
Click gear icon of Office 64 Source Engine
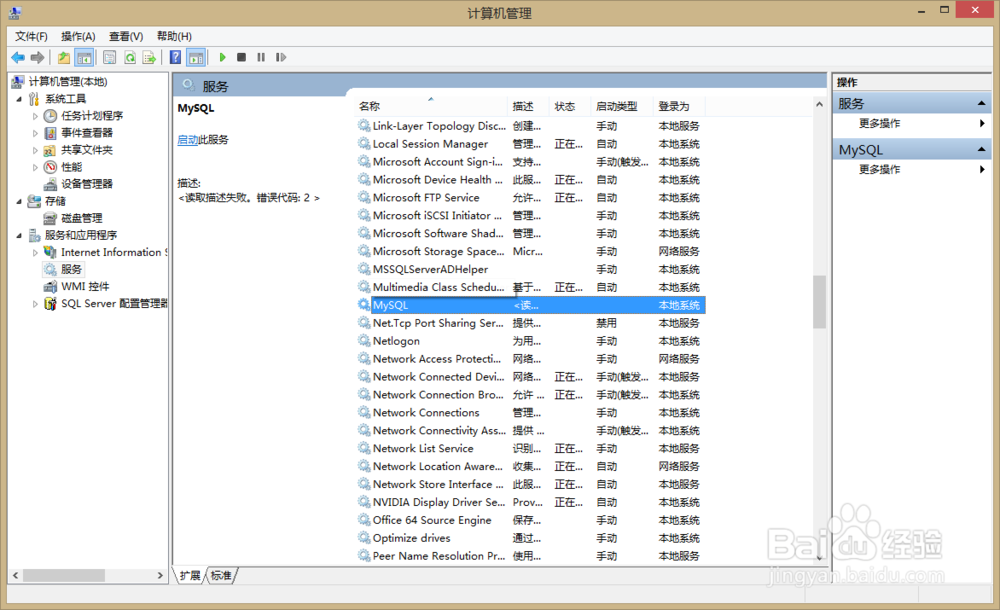364,520
